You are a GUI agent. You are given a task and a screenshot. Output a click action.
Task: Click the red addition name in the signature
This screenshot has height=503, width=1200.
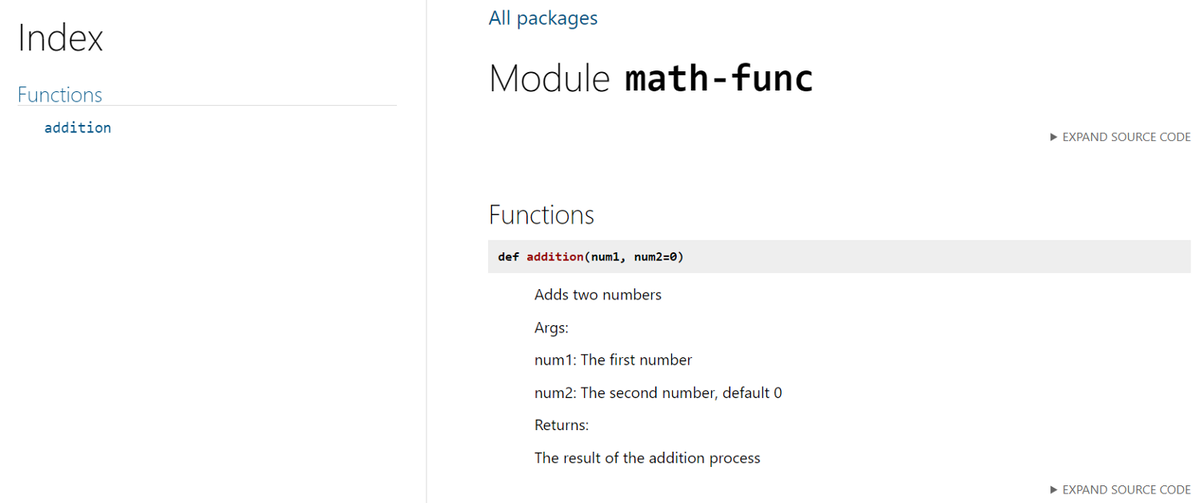(x=554, y=257)
